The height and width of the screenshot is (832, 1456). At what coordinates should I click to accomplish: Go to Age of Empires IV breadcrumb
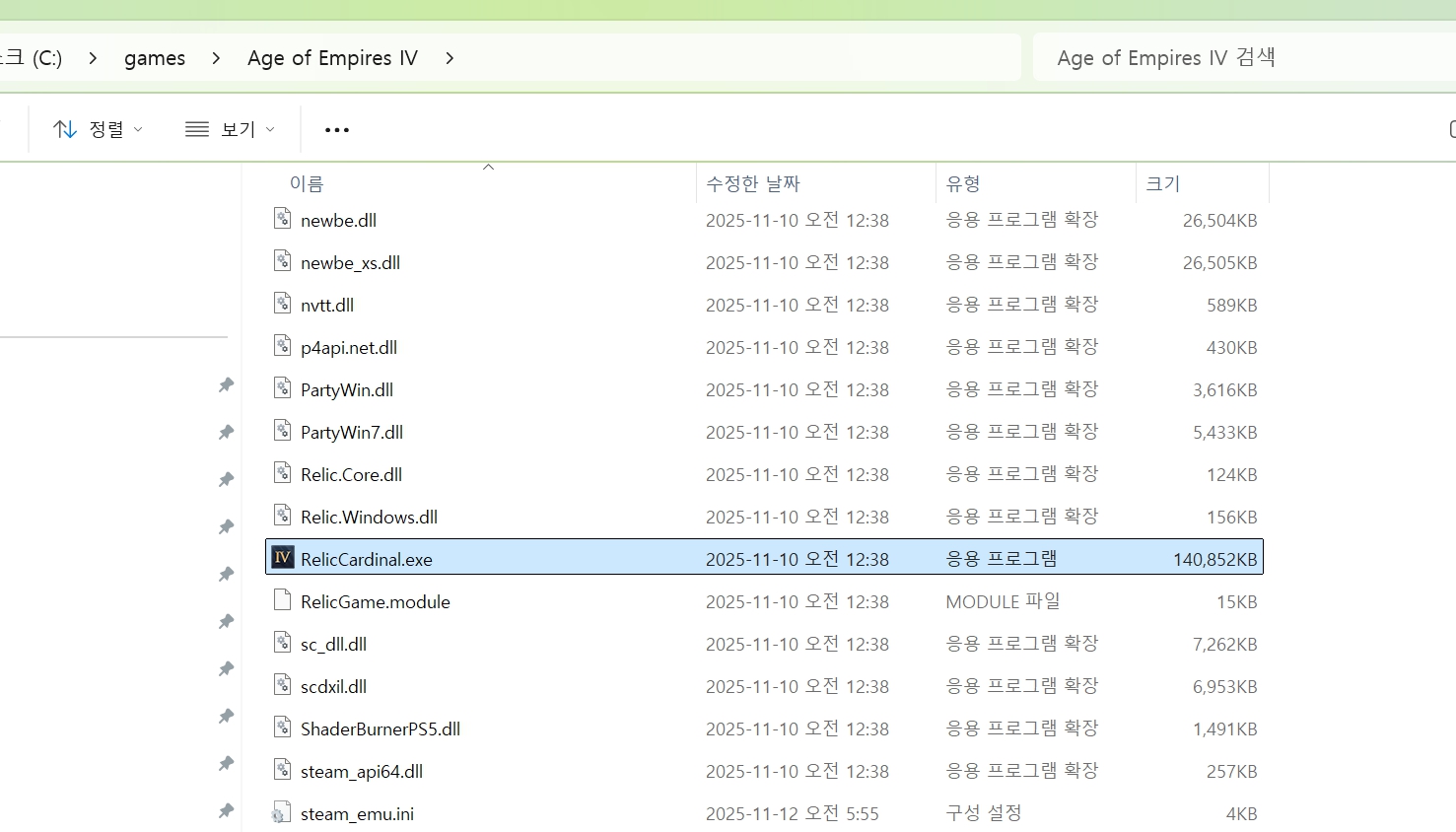[x=332, y=58]
